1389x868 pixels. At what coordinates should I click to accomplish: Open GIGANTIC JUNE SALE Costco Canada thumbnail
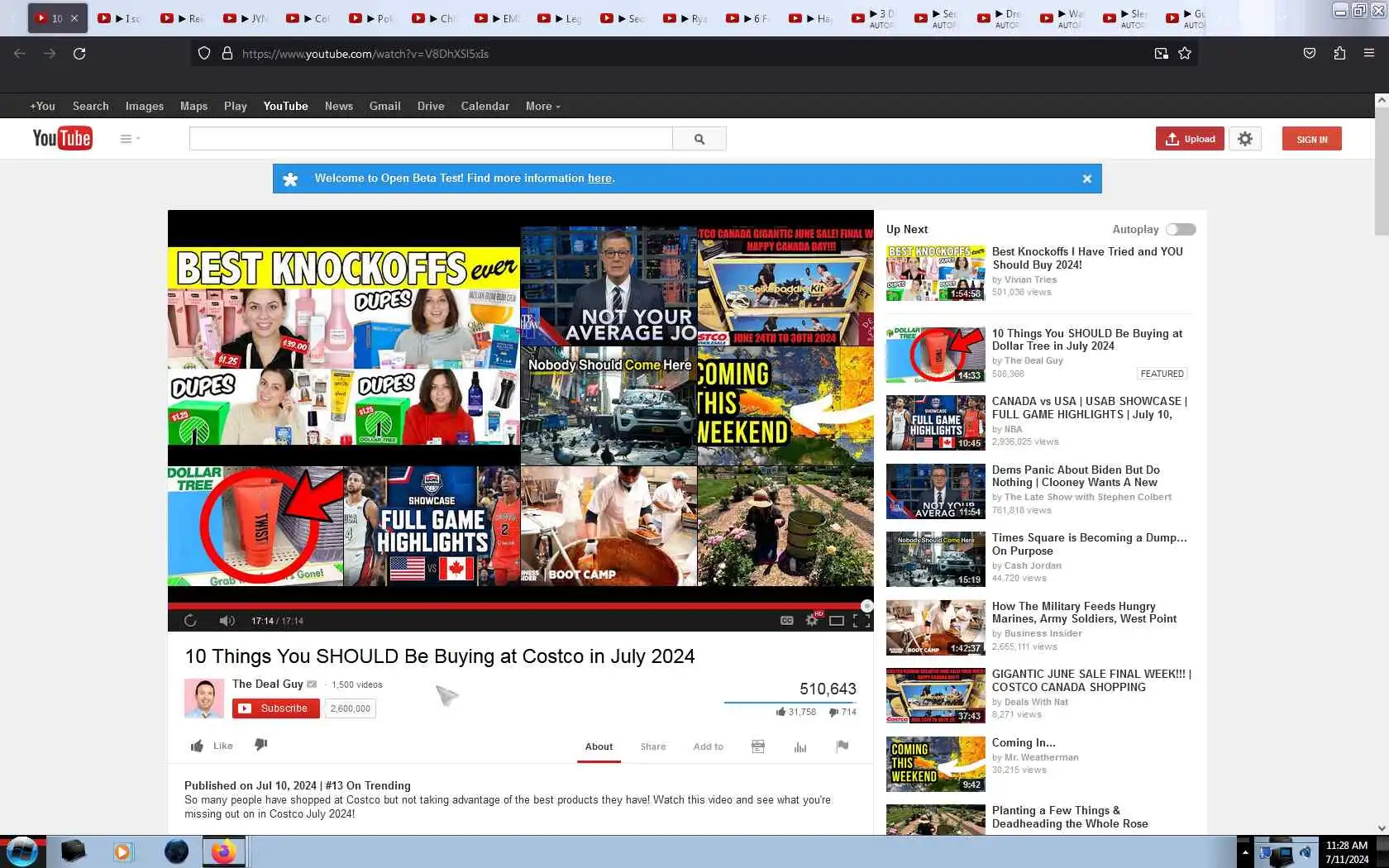[x=936, y=695]
